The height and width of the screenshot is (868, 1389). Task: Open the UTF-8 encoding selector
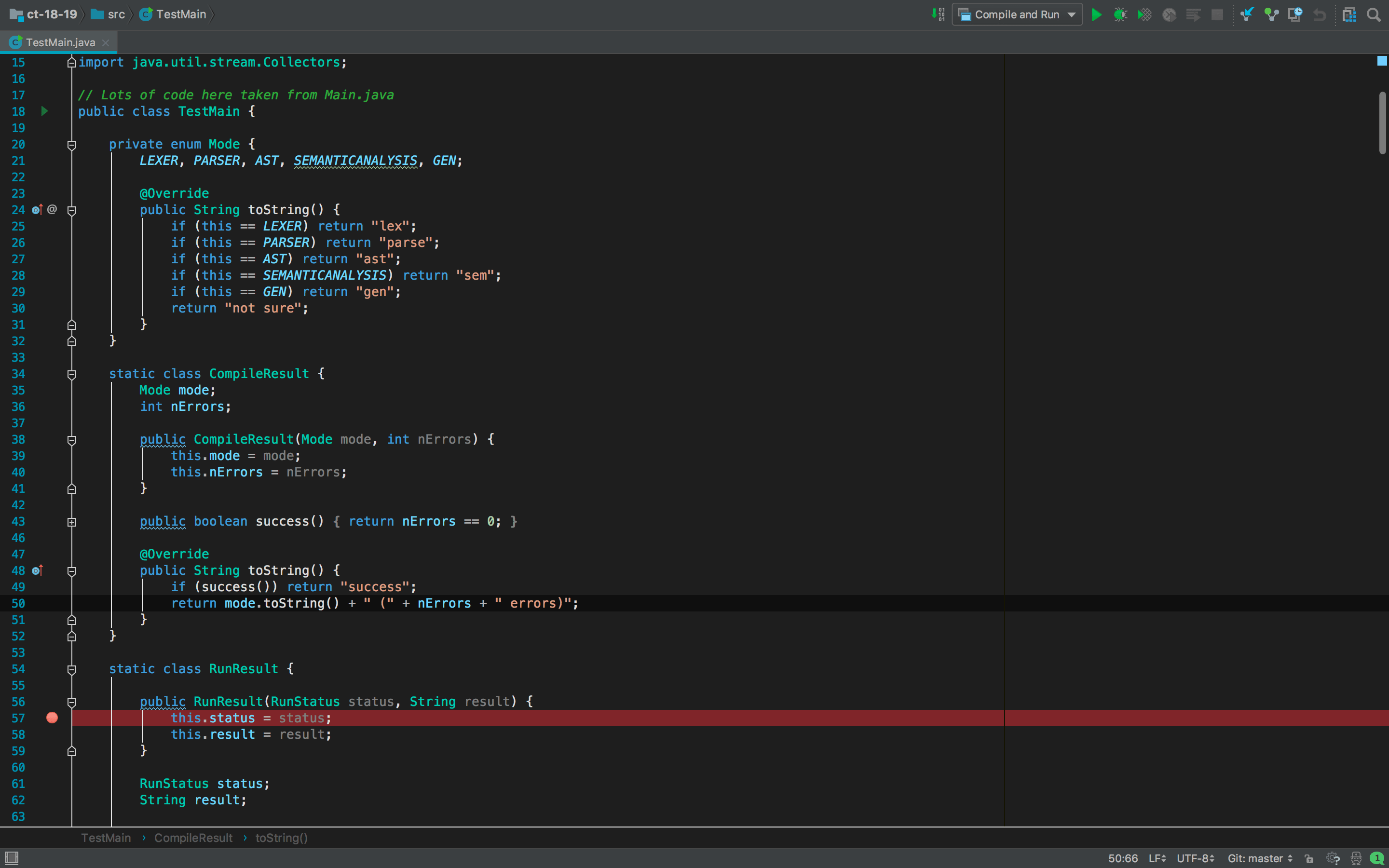pos(1193,858)
